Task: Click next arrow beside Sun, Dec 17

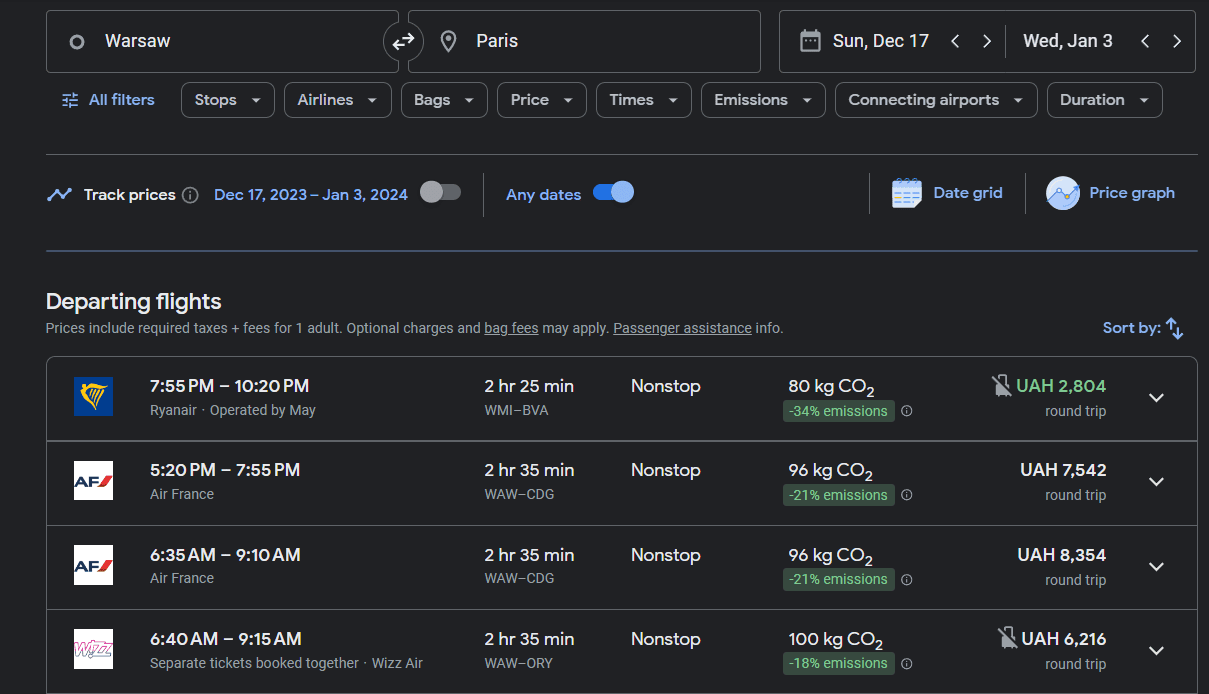Action: click(x=986, y=41)
